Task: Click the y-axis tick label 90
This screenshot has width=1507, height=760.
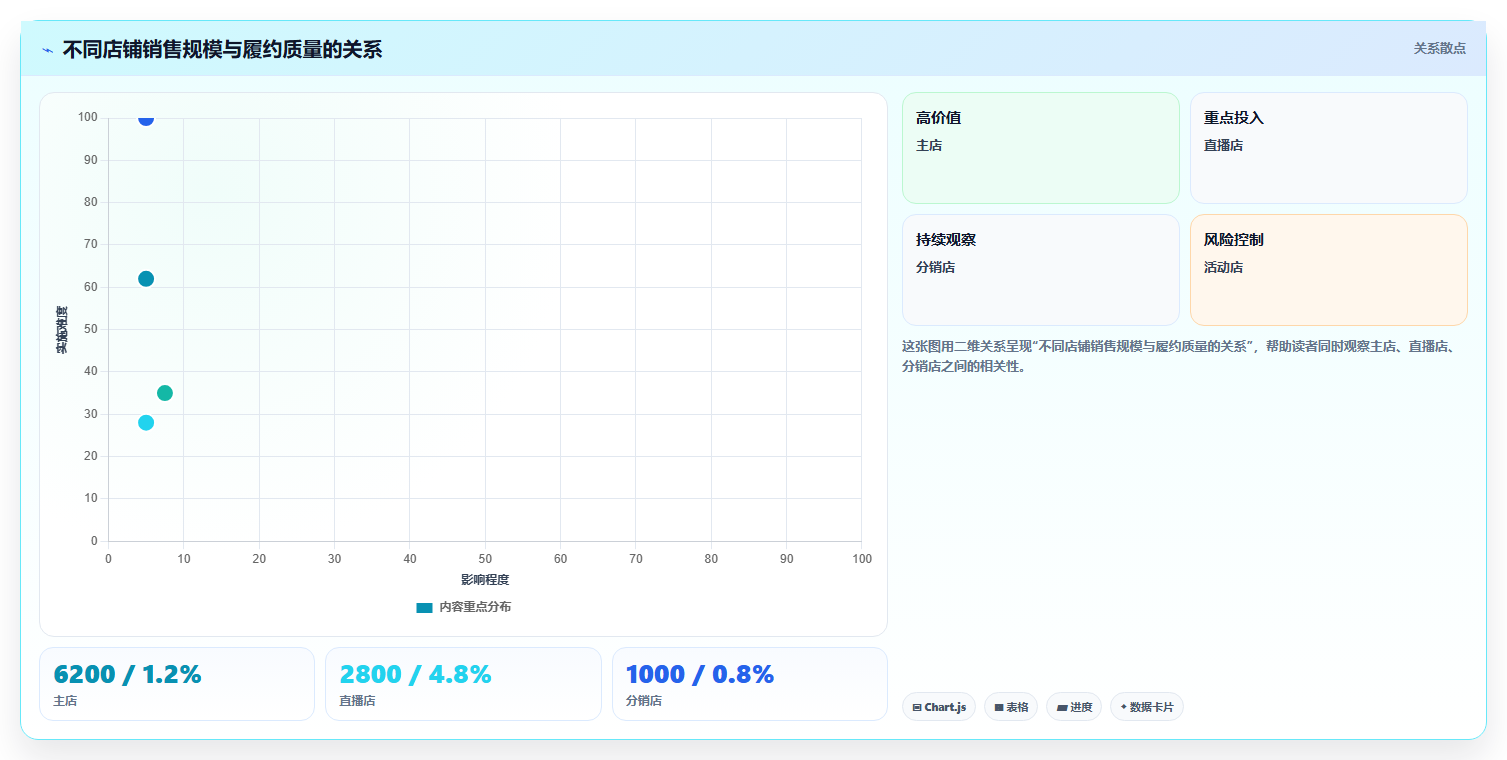Action: [91, 160]
